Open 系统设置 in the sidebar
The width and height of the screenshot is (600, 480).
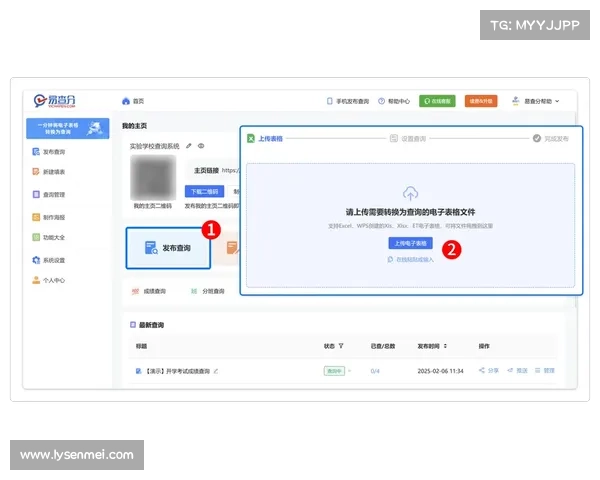[x=49, y=260]
